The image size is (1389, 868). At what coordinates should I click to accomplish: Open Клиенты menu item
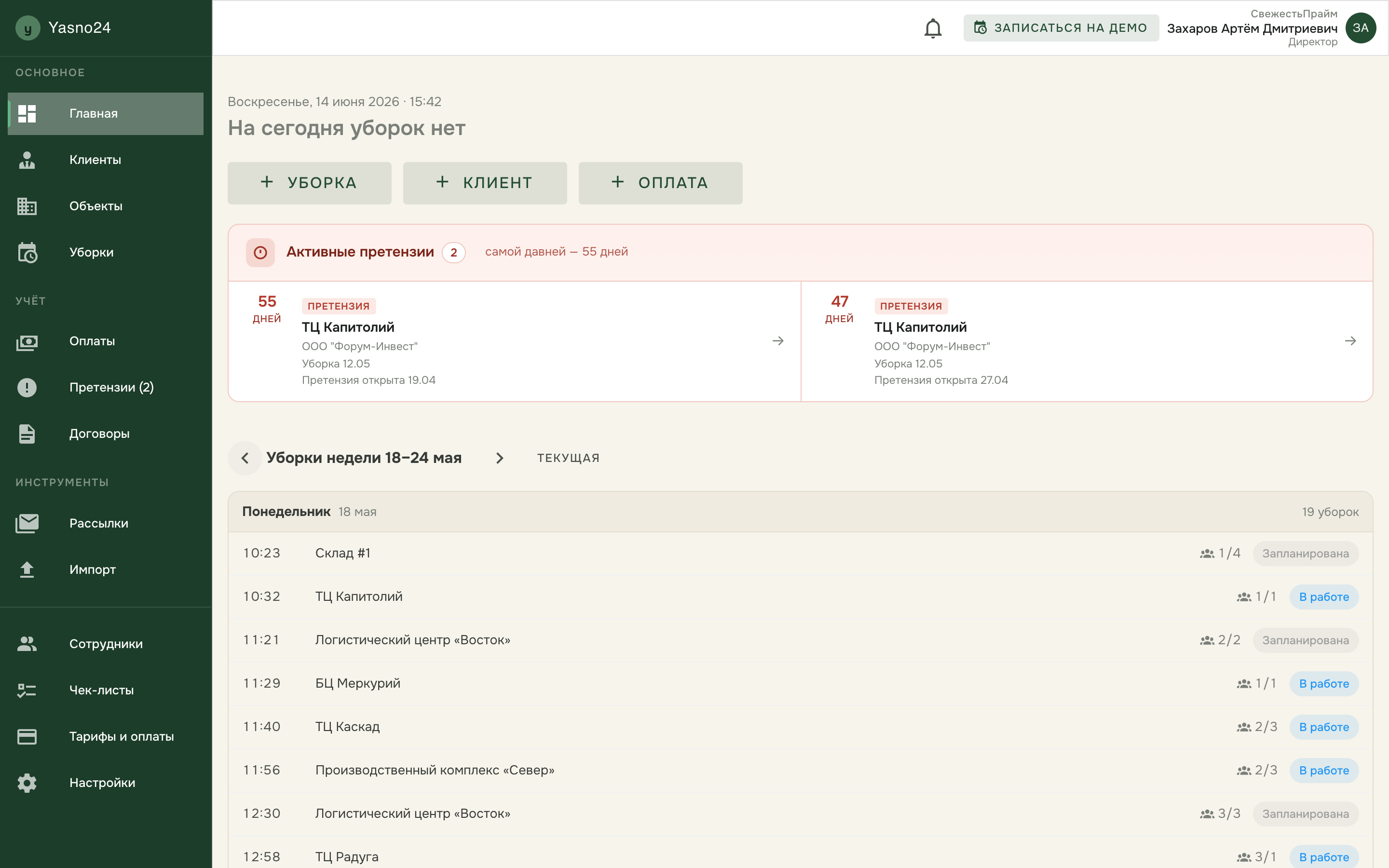click(106, 160)
